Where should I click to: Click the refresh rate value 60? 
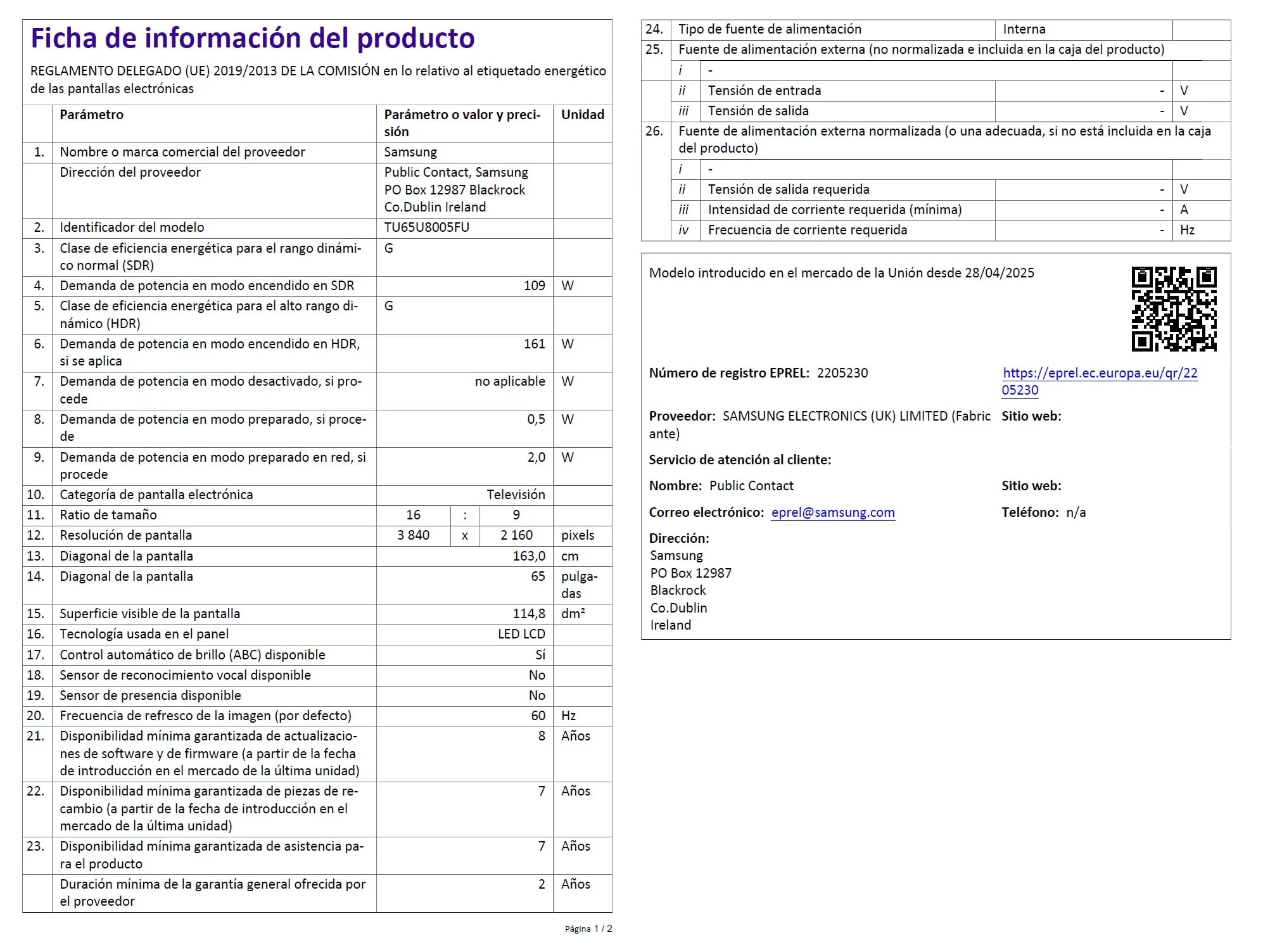pos(538,716)
